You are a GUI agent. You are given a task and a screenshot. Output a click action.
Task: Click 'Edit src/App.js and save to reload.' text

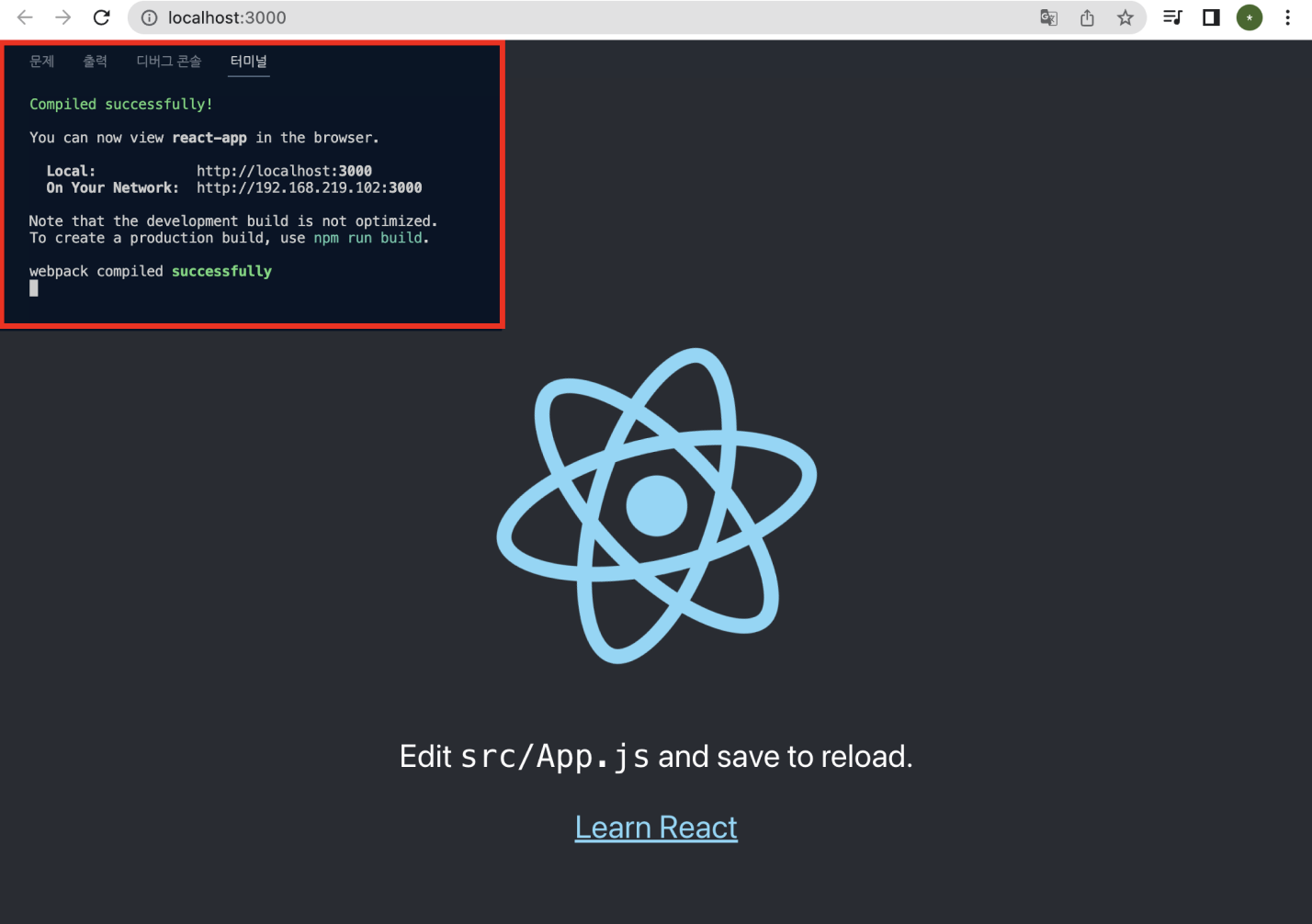point(656,757)
